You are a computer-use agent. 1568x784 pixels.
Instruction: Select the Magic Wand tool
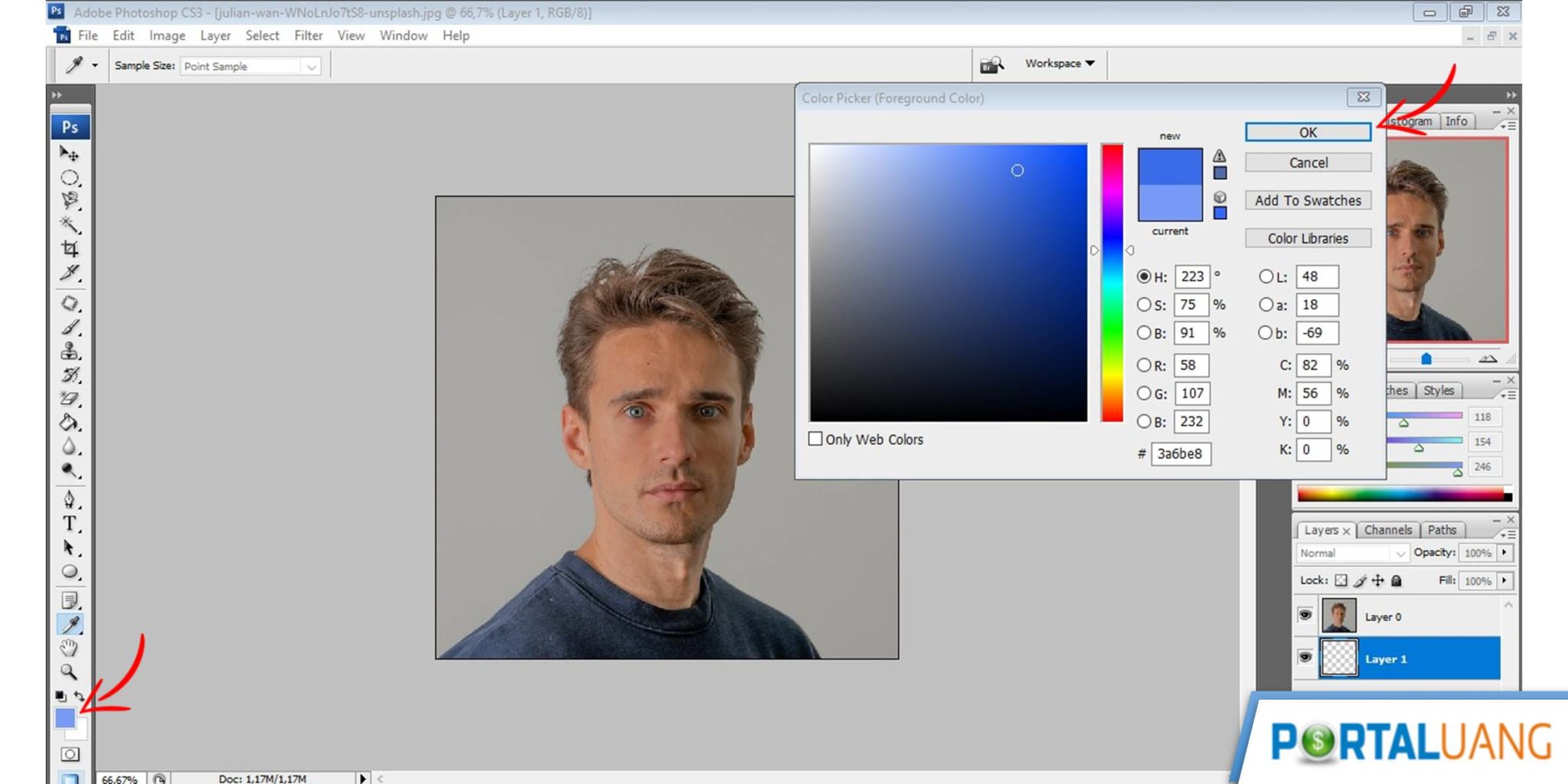click(70, 224)
